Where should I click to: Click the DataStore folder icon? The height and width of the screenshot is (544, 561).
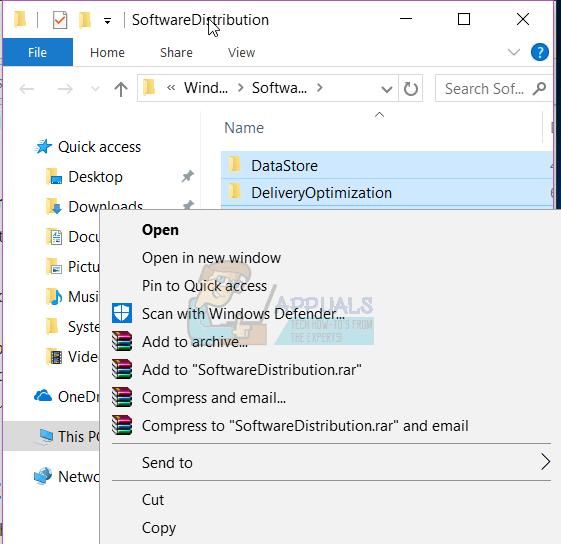click(x=235, y=164)
